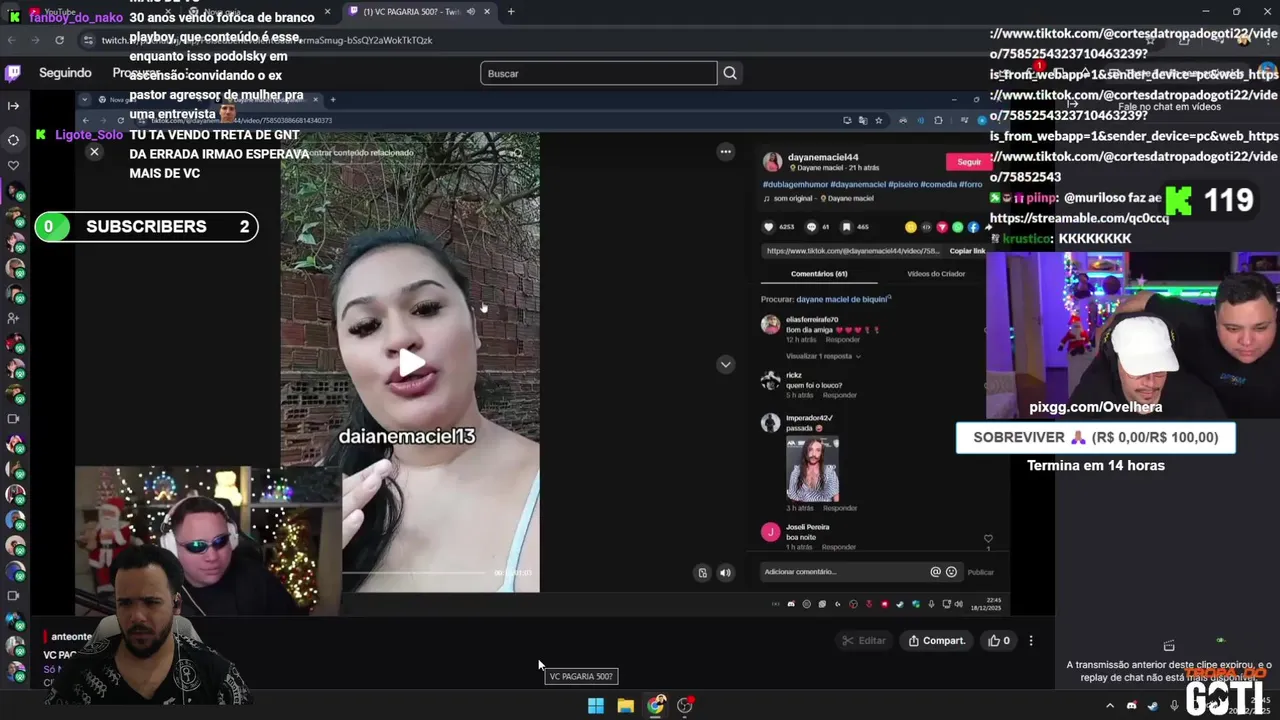Bookmark the TikTok video 465 icon
Screen dimensions: 1280x720
[846, 227]
